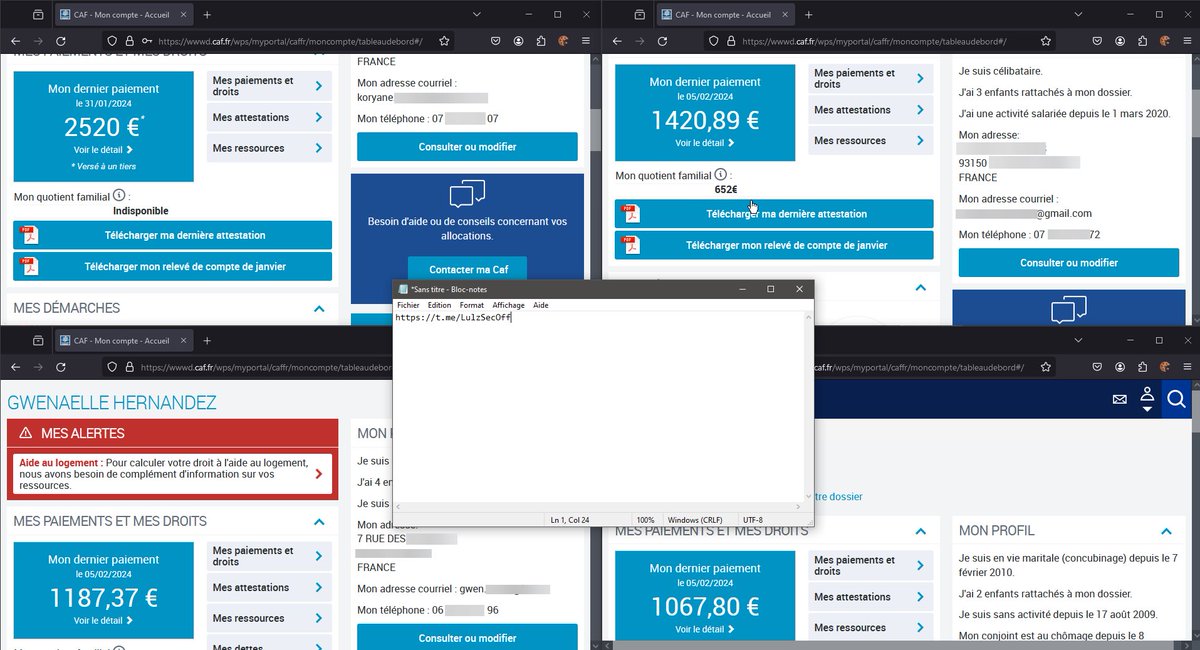Go back in the top-left browser window

point(15,41)
